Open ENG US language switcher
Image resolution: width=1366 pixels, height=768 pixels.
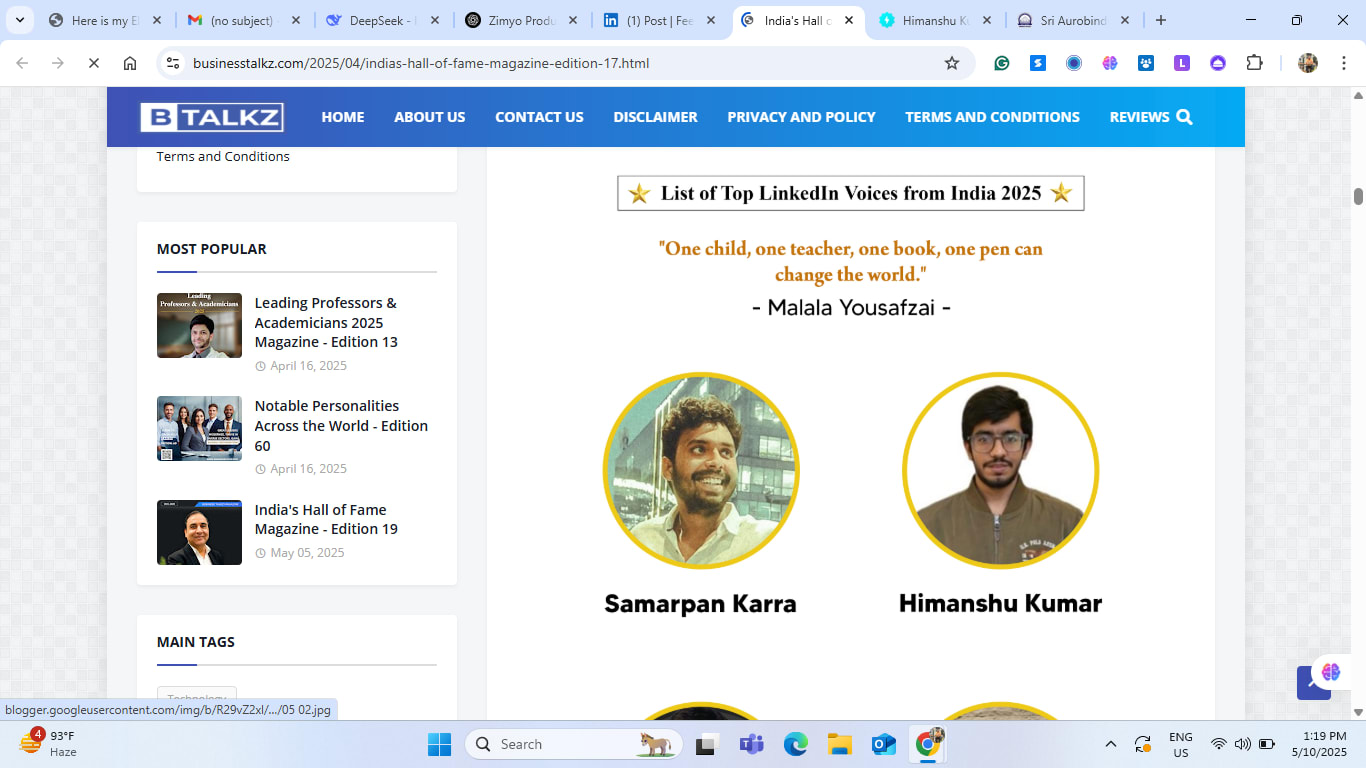[1180, 744]
